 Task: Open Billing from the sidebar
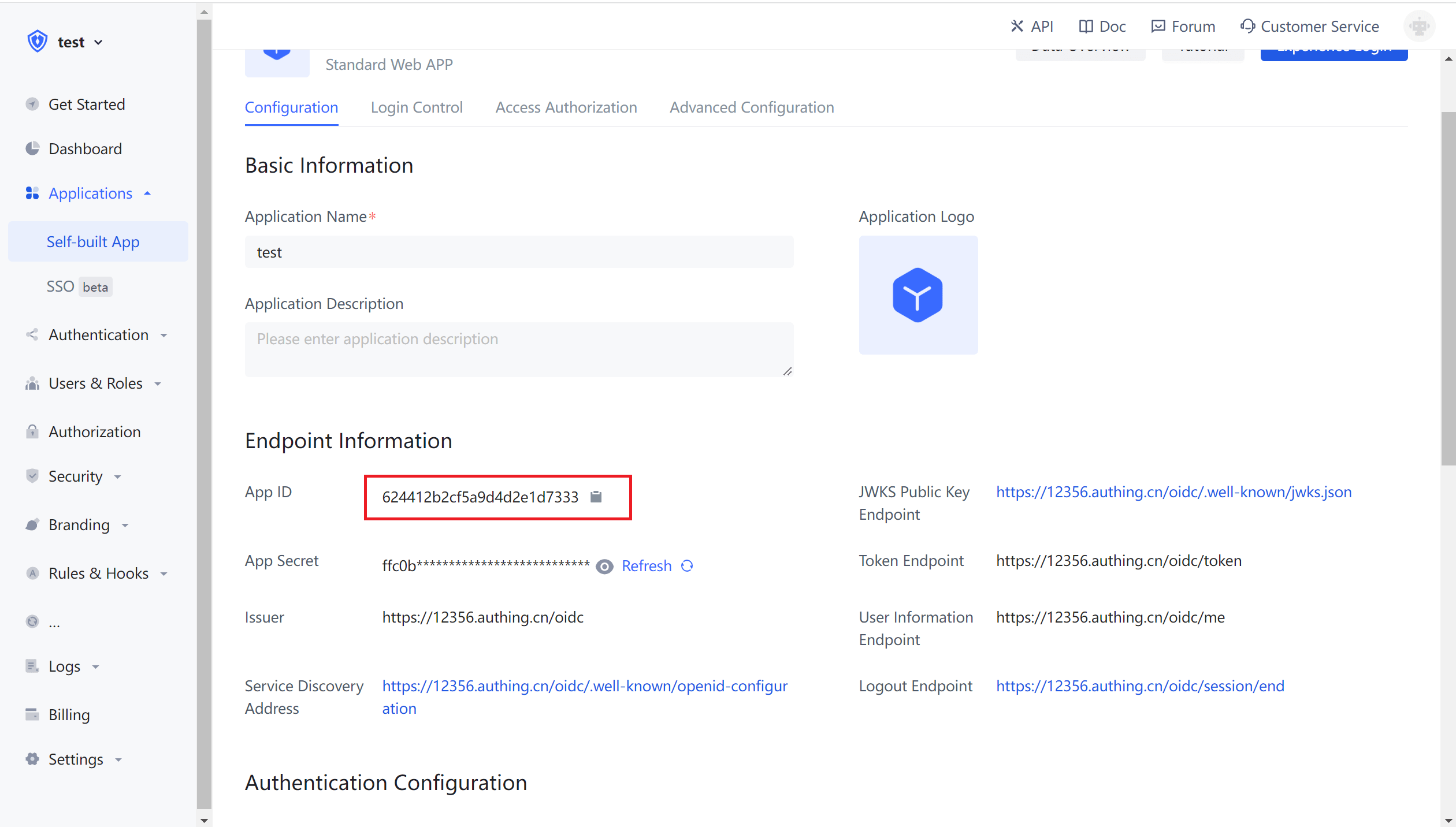coord(69,715)
